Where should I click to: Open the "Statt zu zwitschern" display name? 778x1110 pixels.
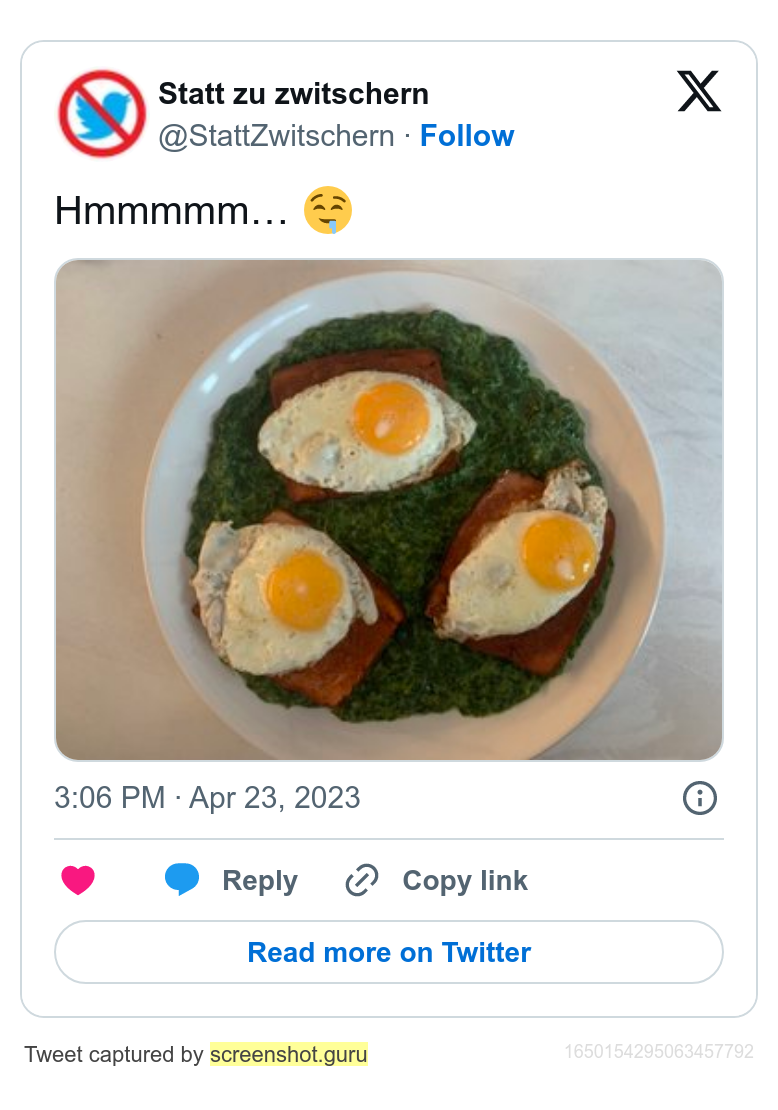pyautogui.click(x=293, y=94)
